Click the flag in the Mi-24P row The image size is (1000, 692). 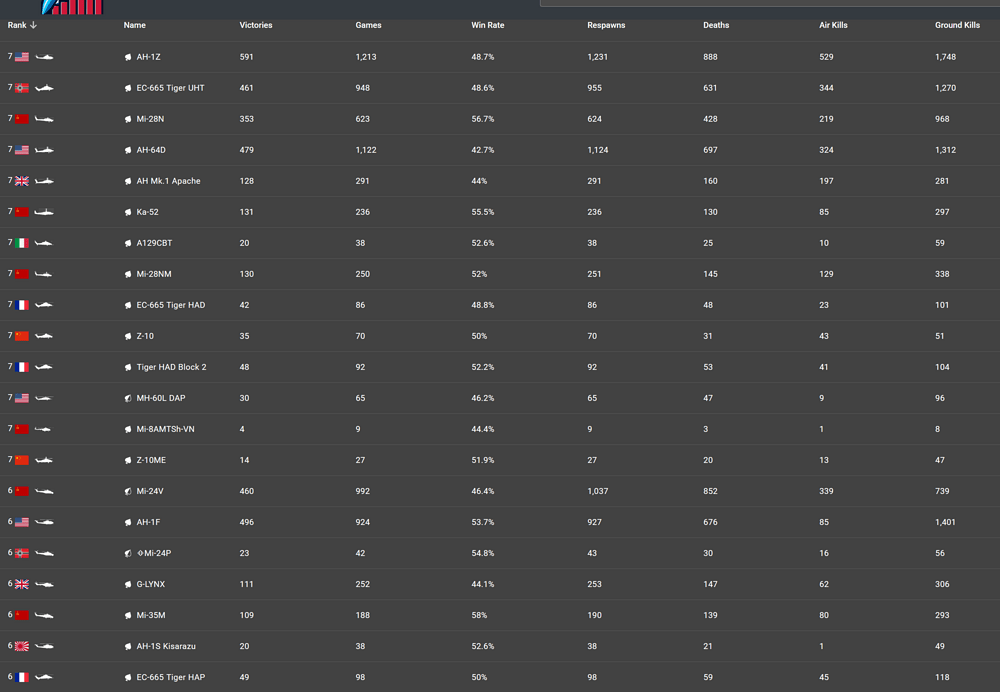22,554
